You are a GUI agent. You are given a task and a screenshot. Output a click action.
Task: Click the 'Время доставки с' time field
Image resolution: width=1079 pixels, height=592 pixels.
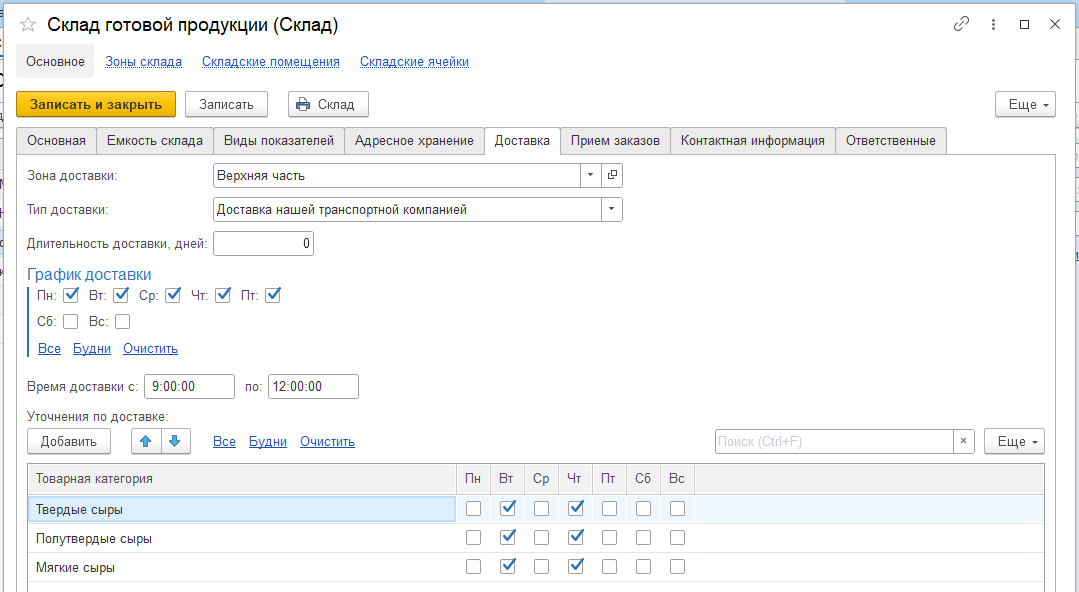189,386
